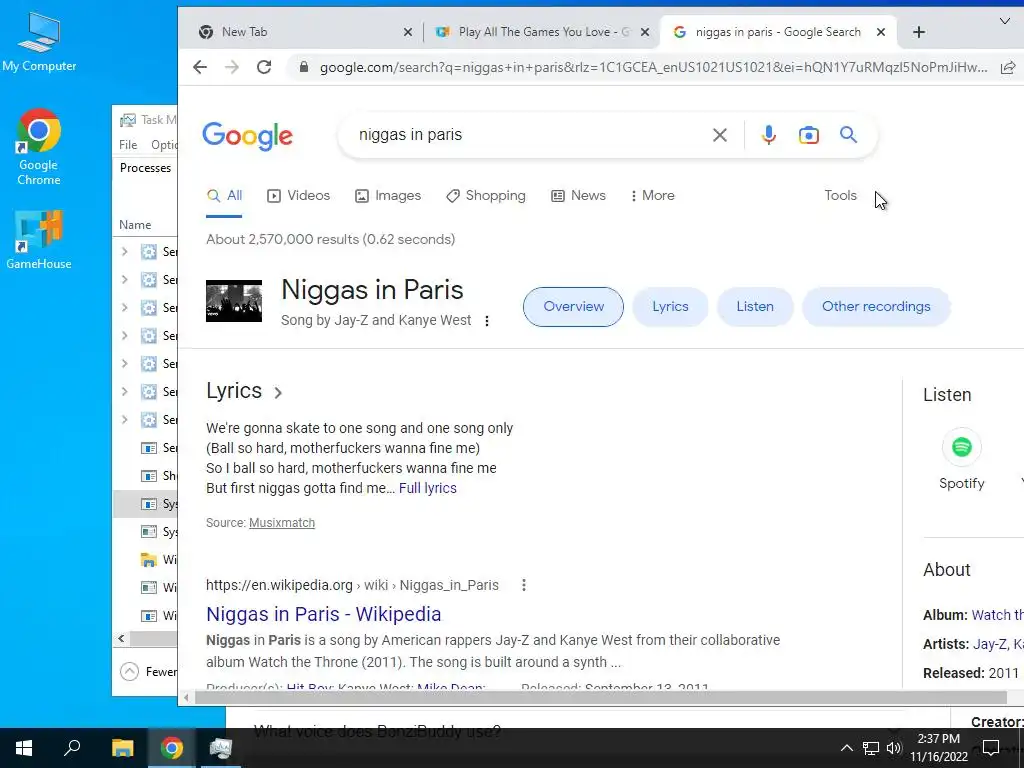The image size is (1024, 768).
Task: Open the File menu in Task Manager
Action: tap(128, 145)
